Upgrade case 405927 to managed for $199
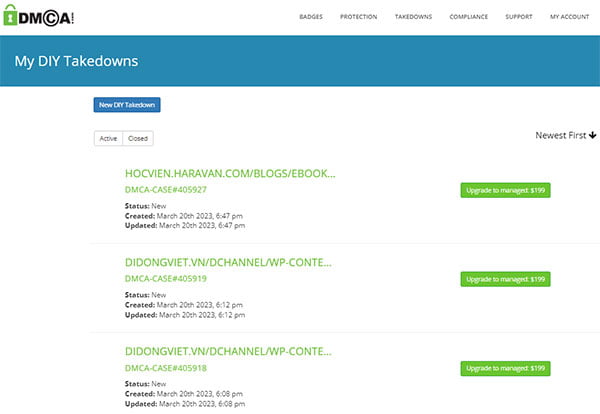The image size is (600, 414). (505, 190)
